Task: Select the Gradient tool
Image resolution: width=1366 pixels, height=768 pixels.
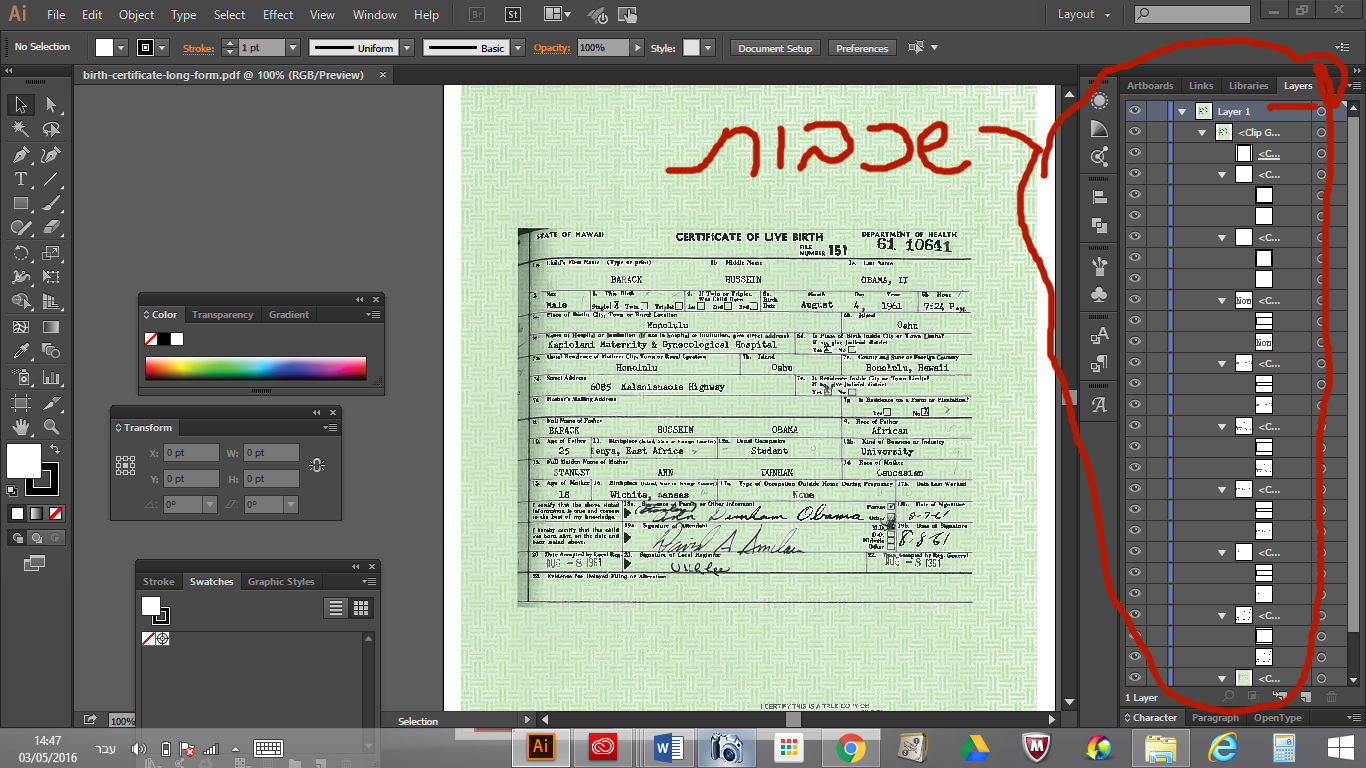Action: (x=51, y=327)
